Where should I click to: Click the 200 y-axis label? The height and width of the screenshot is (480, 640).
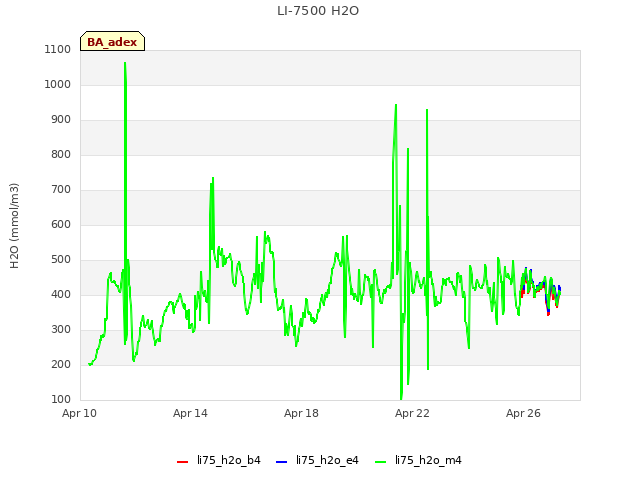pyautogui.click(x=61, y=364)
